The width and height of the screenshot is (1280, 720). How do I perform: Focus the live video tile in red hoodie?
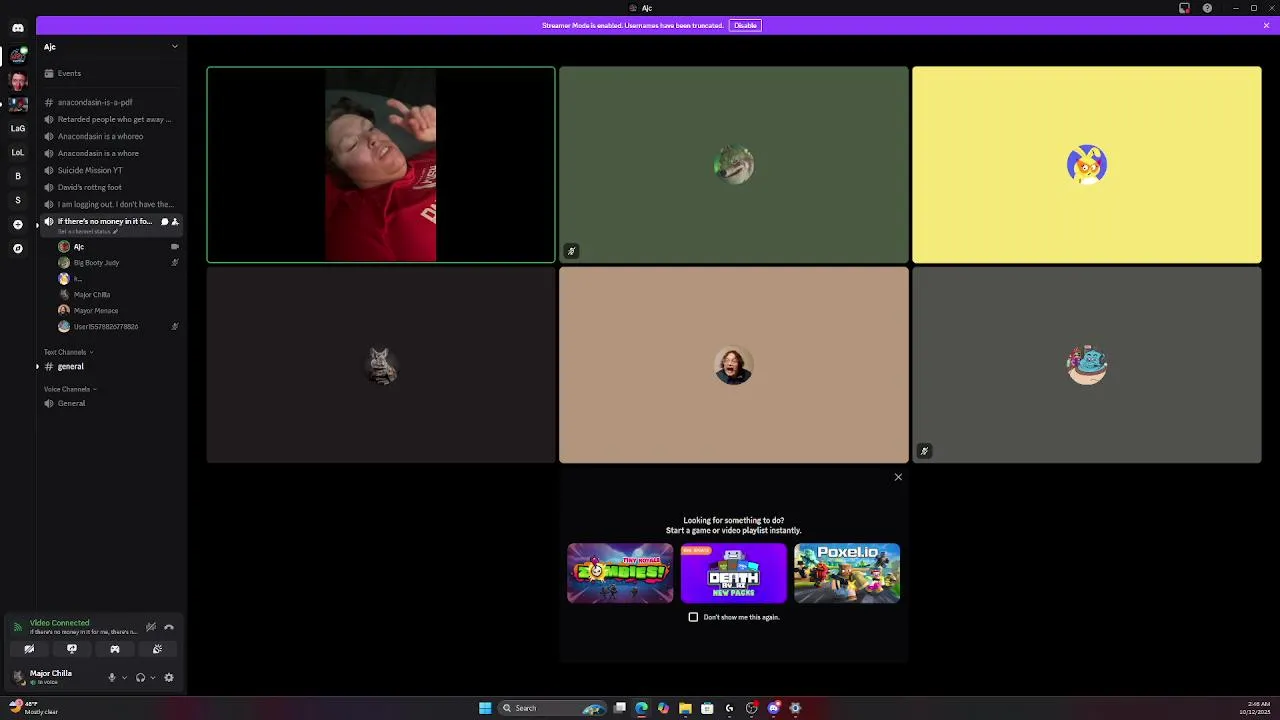tap(381, 165)
